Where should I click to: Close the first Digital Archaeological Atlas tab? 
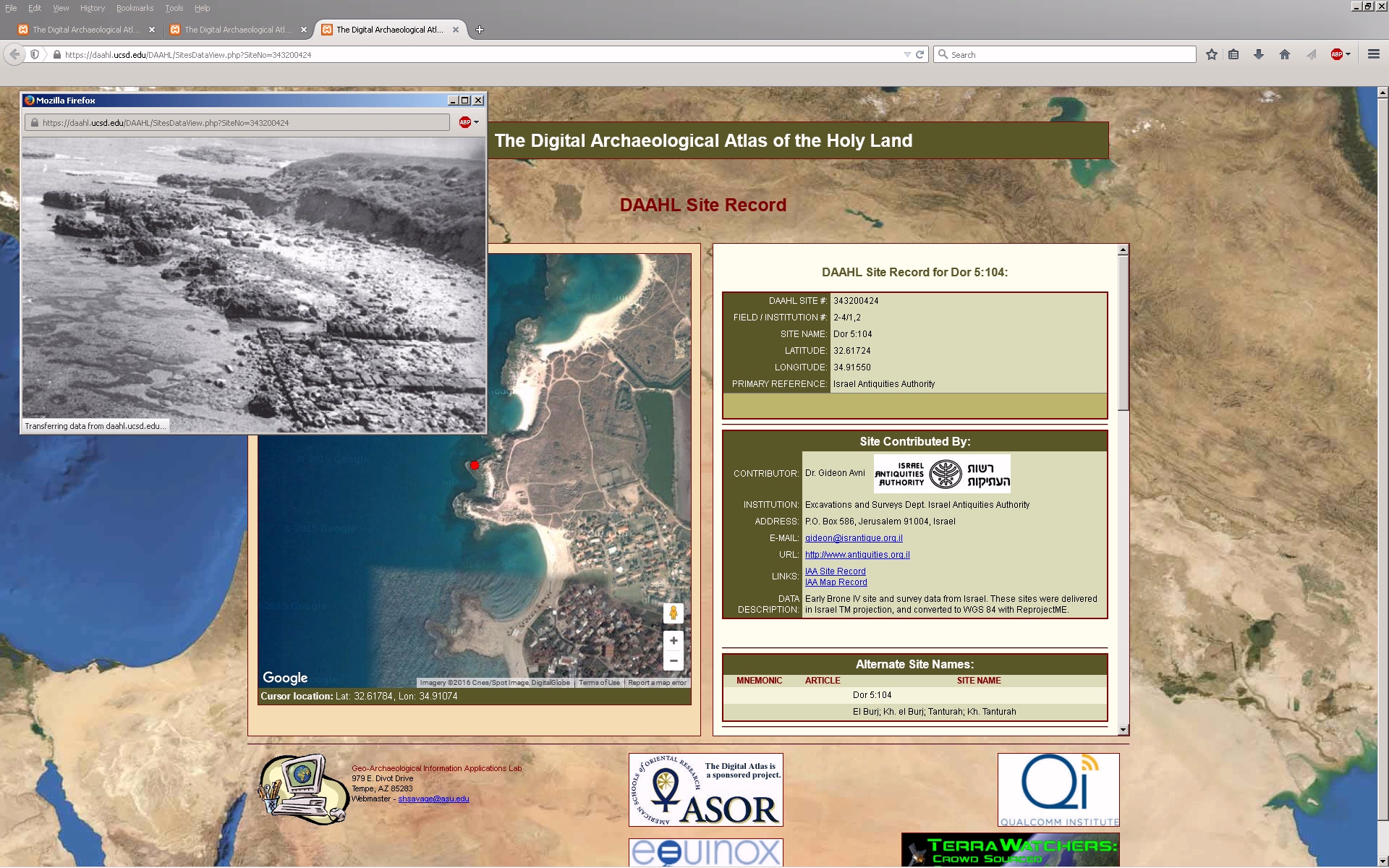point(152,30)
